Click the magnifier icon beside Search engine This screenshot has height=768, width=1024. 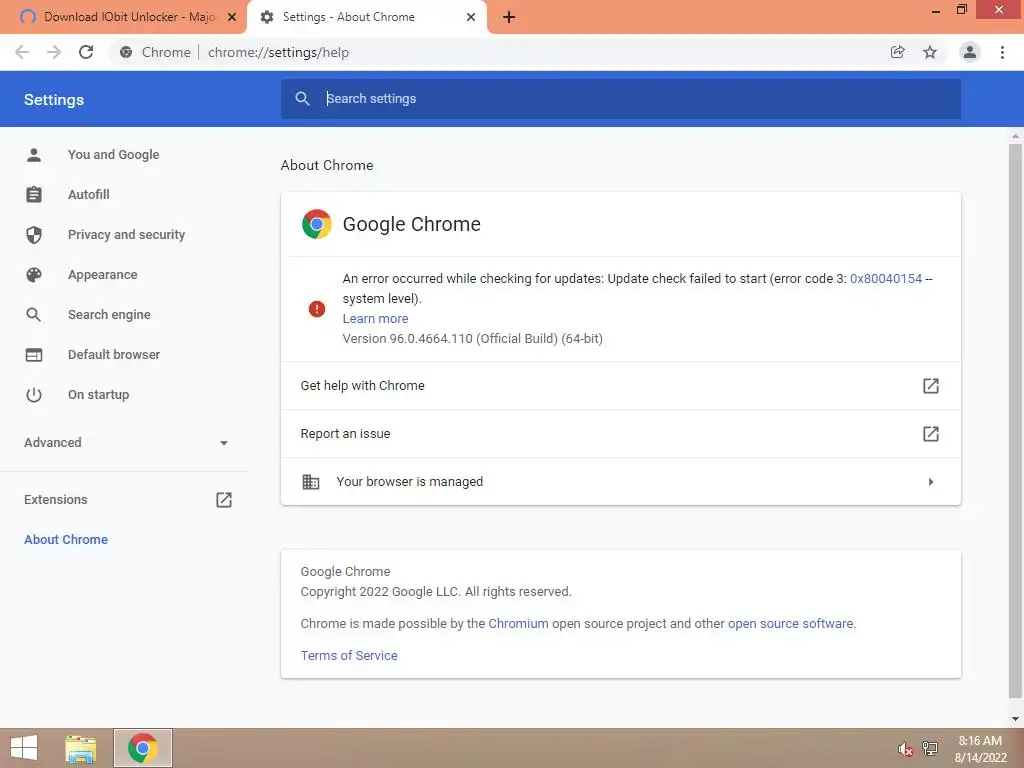(34, 315)
